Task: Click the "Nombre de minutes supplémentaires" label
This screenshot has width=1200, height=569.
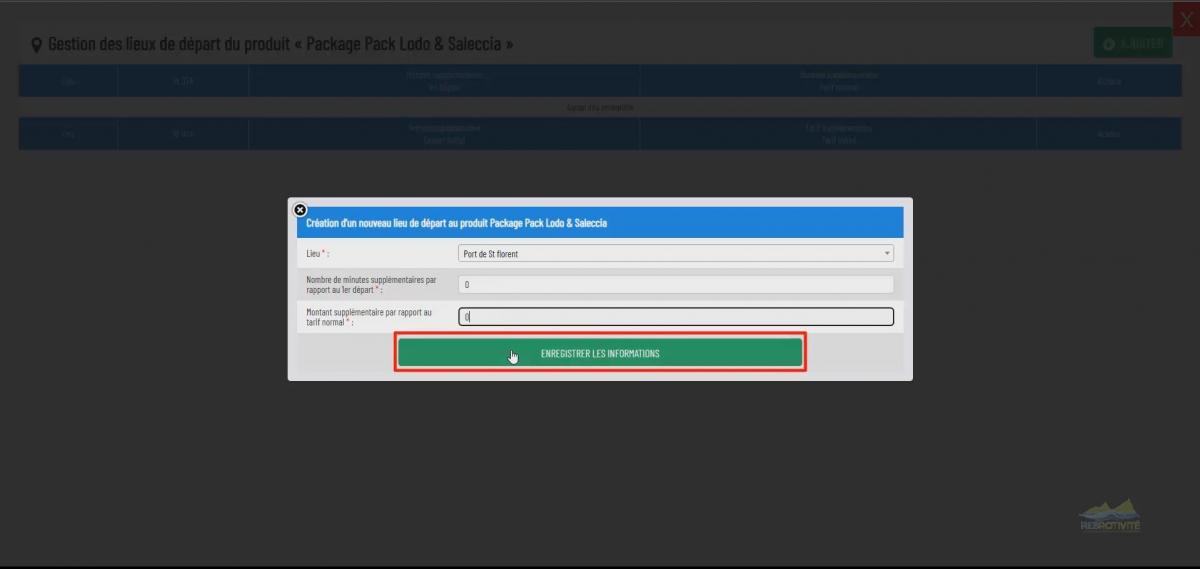Action: [371, 285]
